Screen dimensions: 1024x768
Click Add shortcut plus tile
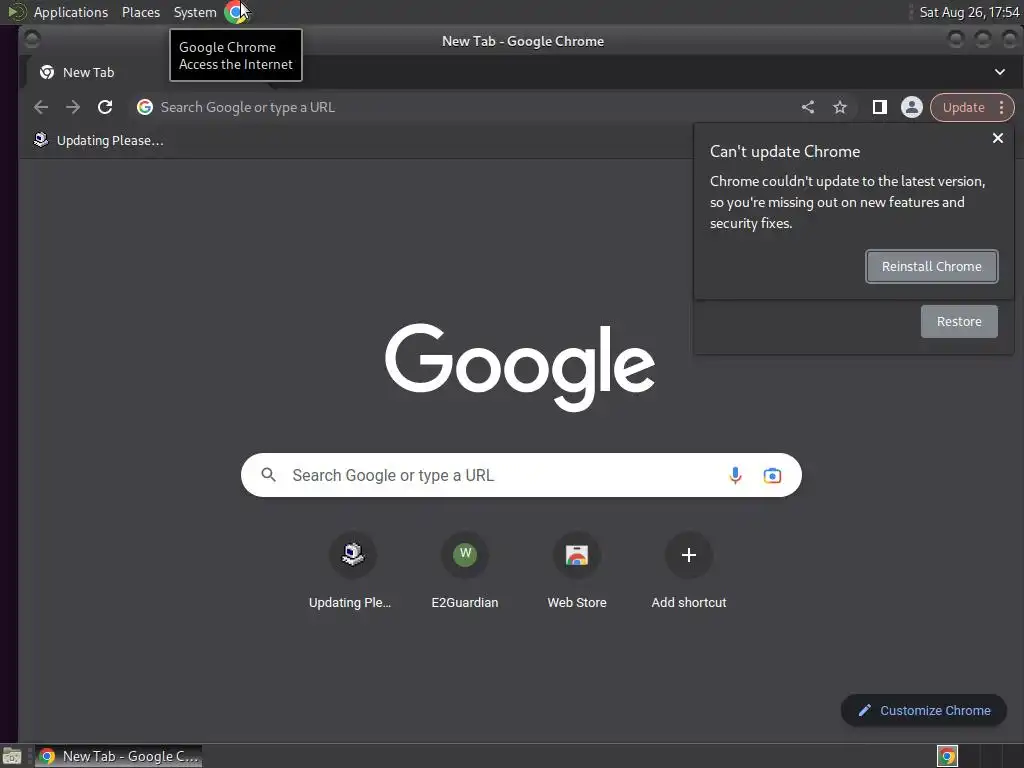[x=689, y=571]
